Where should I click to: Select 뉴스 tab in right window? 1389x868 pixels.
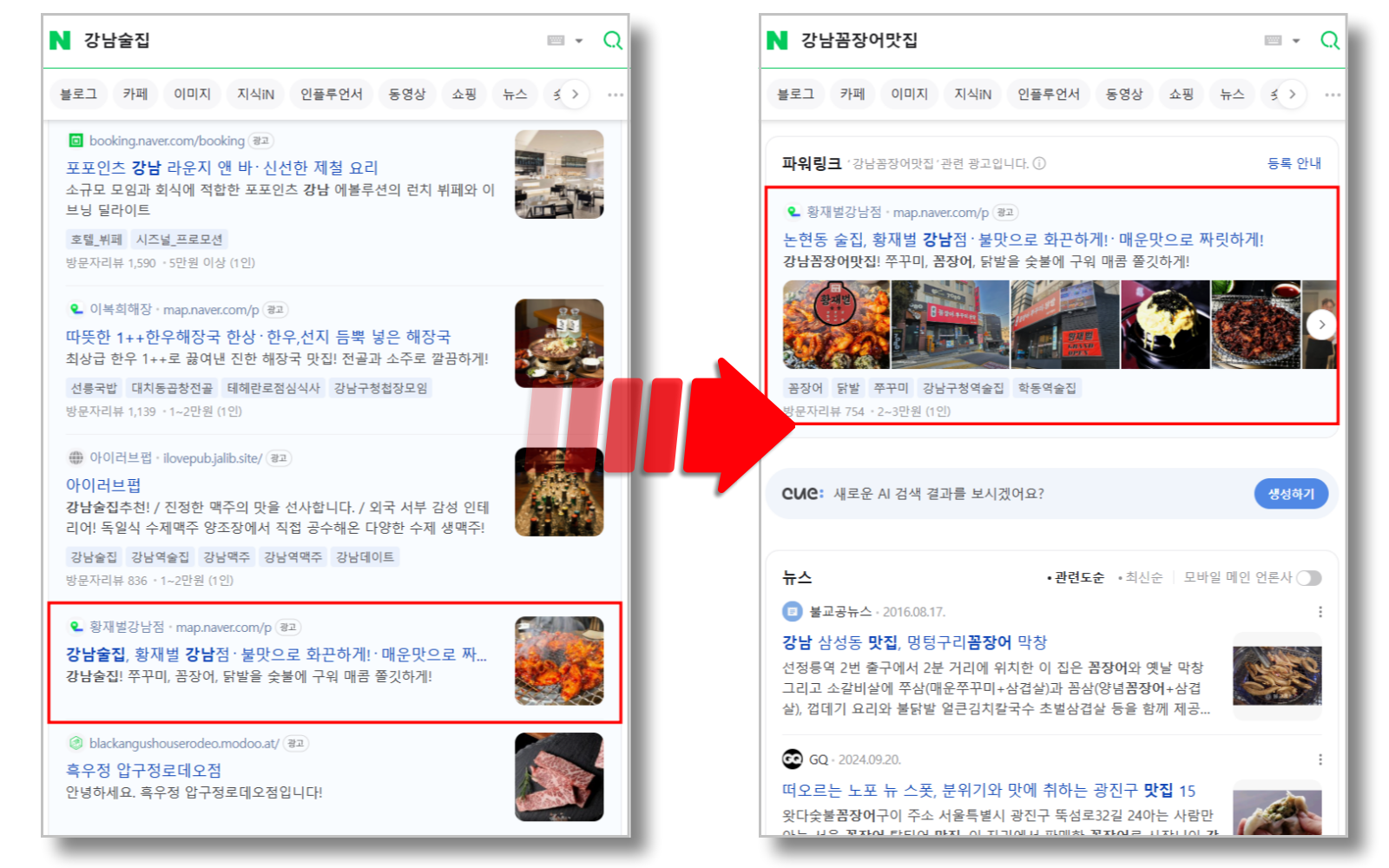[x=1232, y=94]
